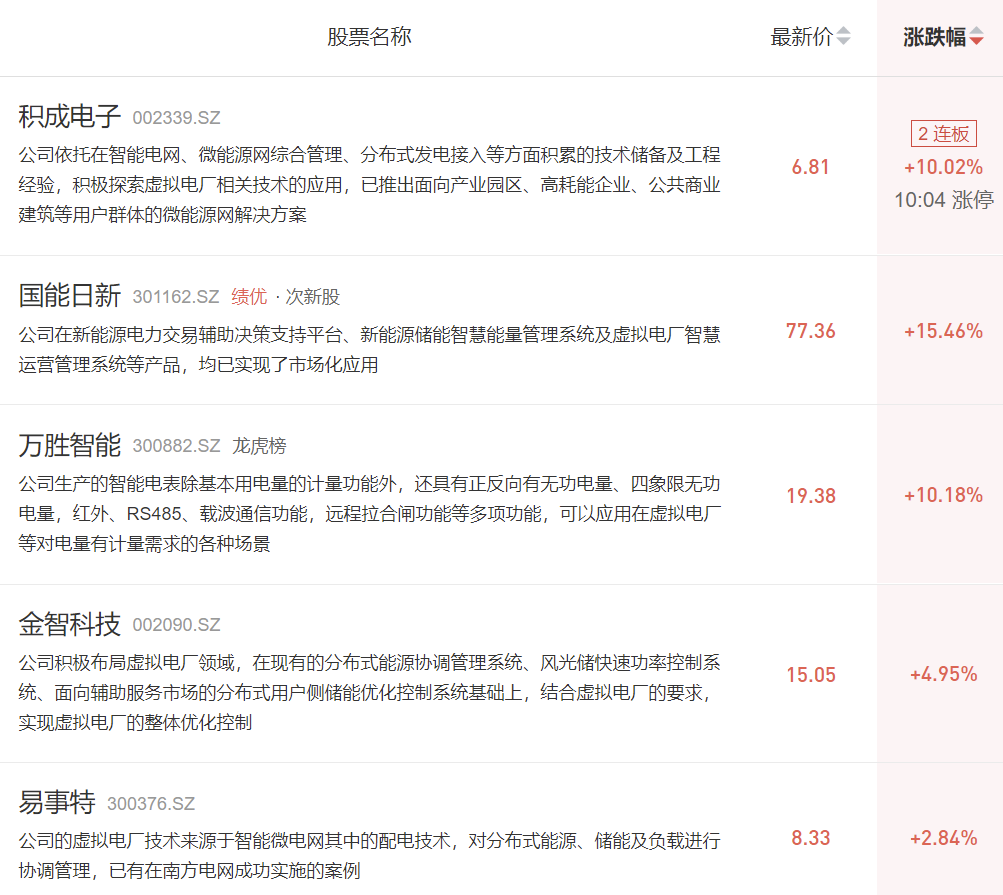The width and height of the screenshot is (1003, 895).
Task: Click price 8.33
Action: tap(810, 838)
